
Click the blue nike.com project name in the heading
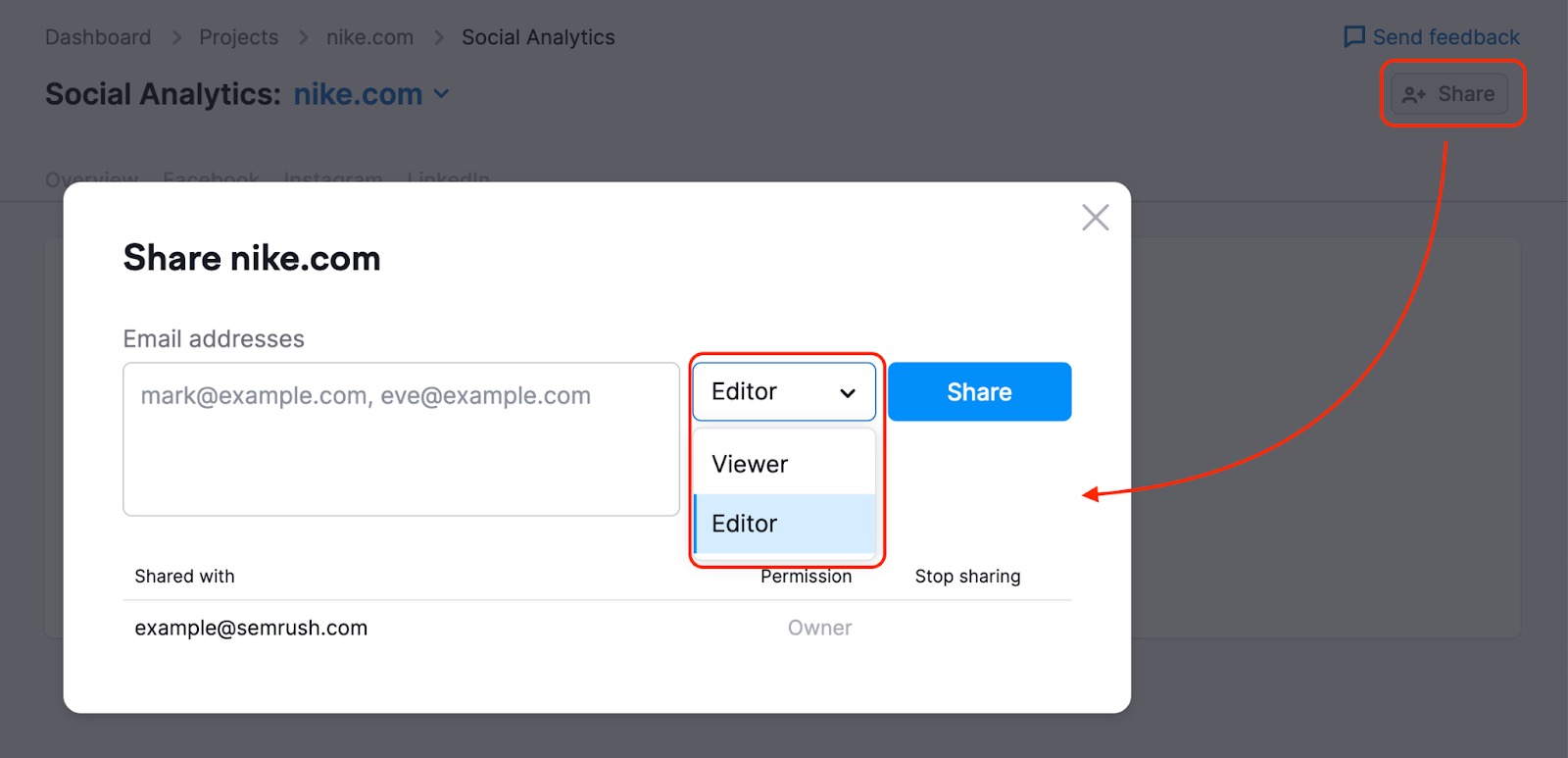point(358,94)
